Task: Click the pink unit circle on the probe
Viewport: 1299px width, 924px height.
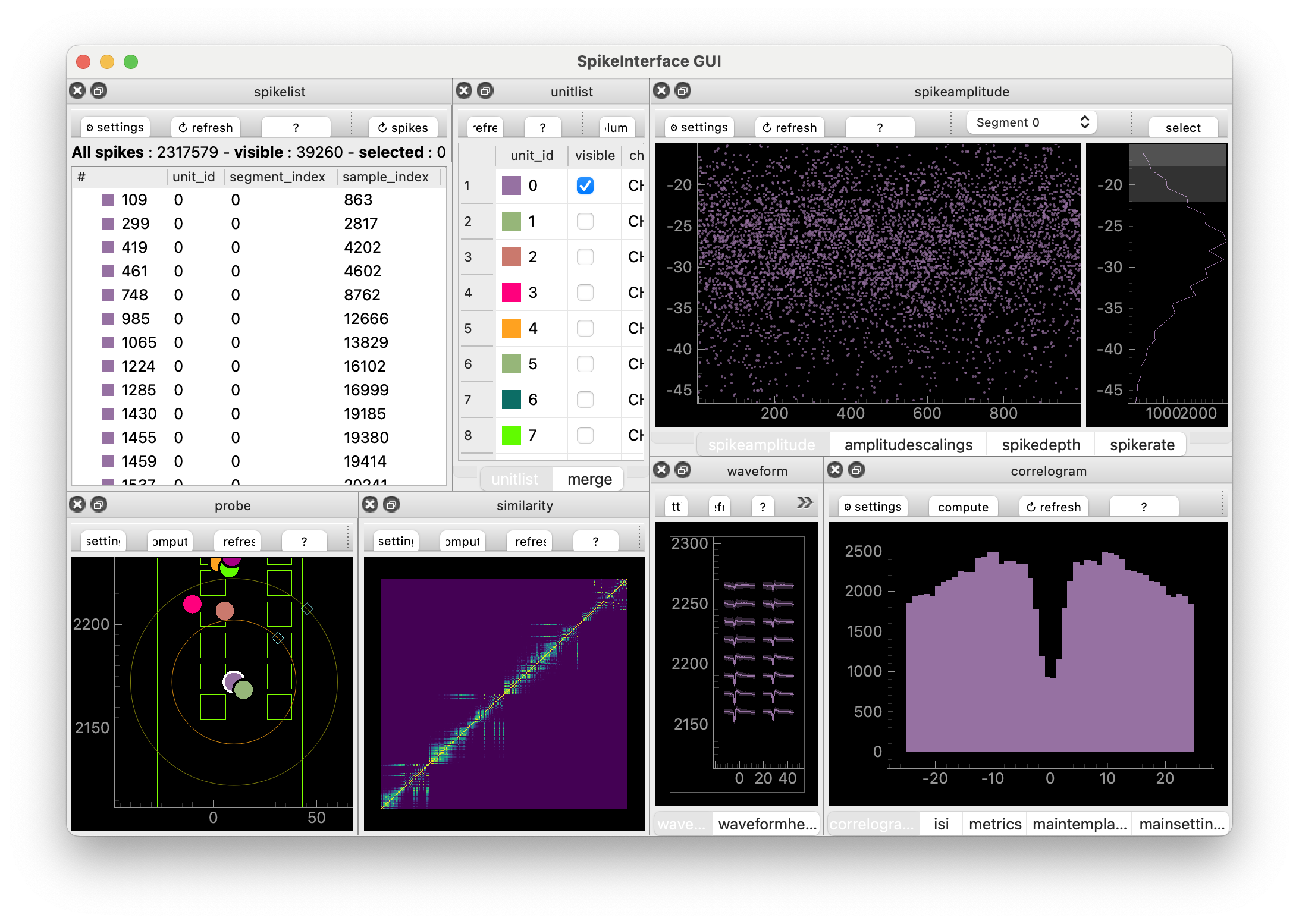Action: click(192, 604)
